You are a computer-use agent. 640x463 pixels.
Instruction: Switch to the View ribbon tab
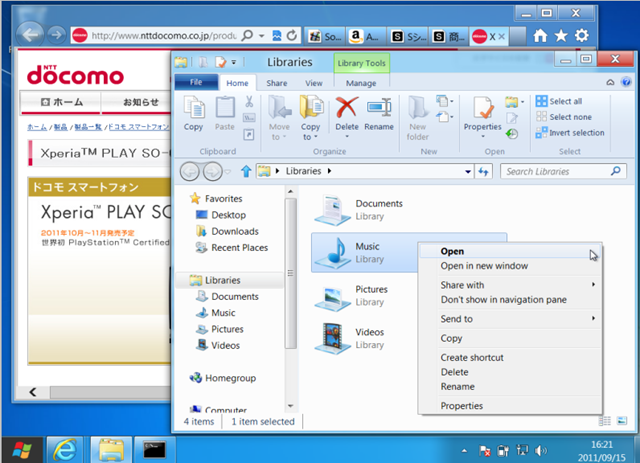(313, 83)
